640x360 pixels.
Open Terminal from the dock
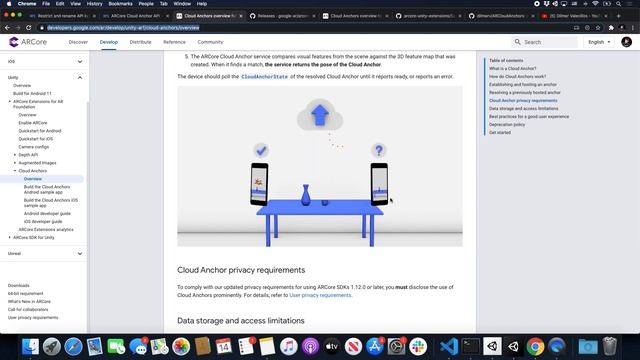[471, 347]
